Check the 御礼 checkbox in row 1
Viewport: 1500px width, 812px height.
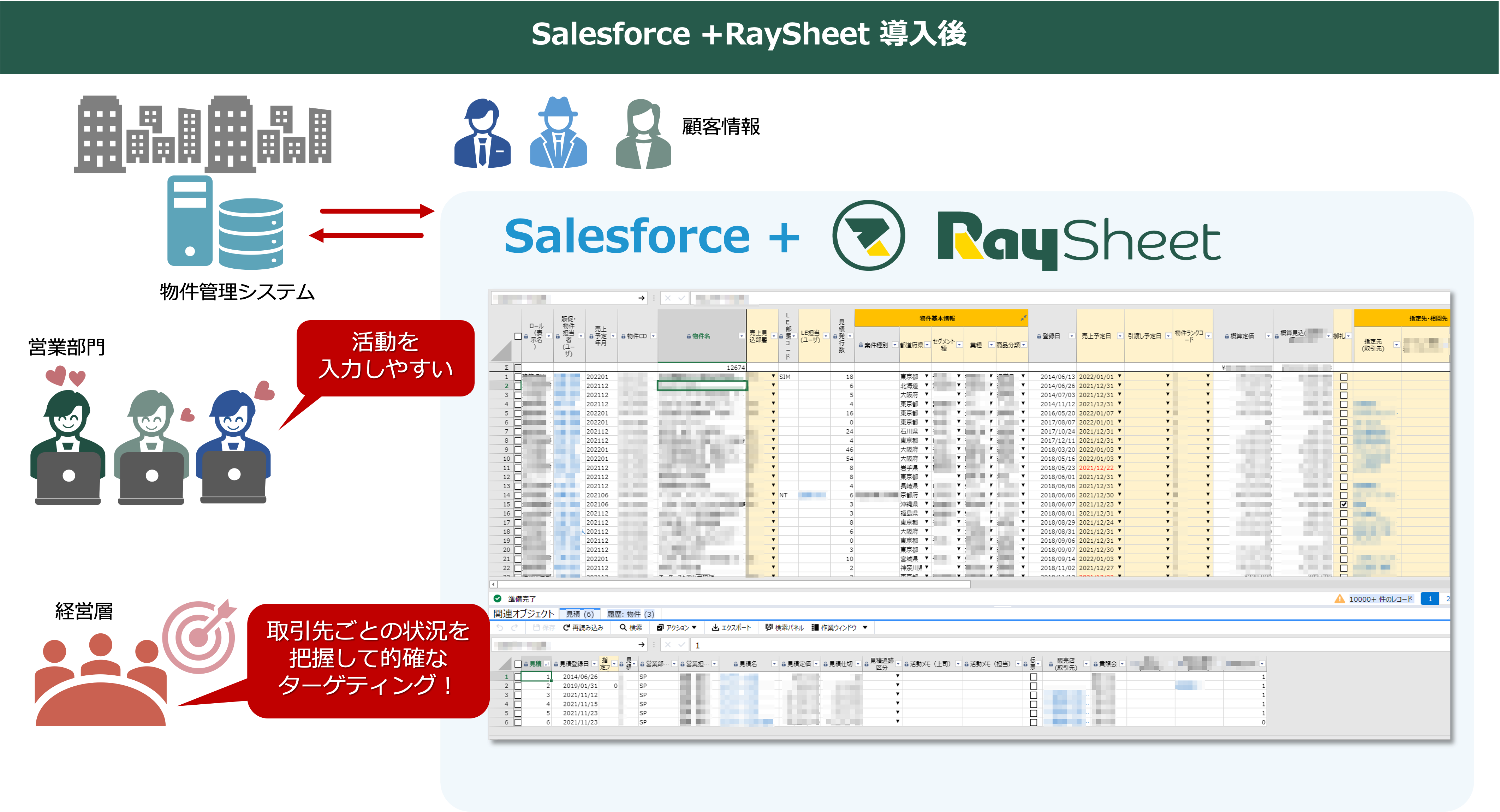(x=1343, y=377)
